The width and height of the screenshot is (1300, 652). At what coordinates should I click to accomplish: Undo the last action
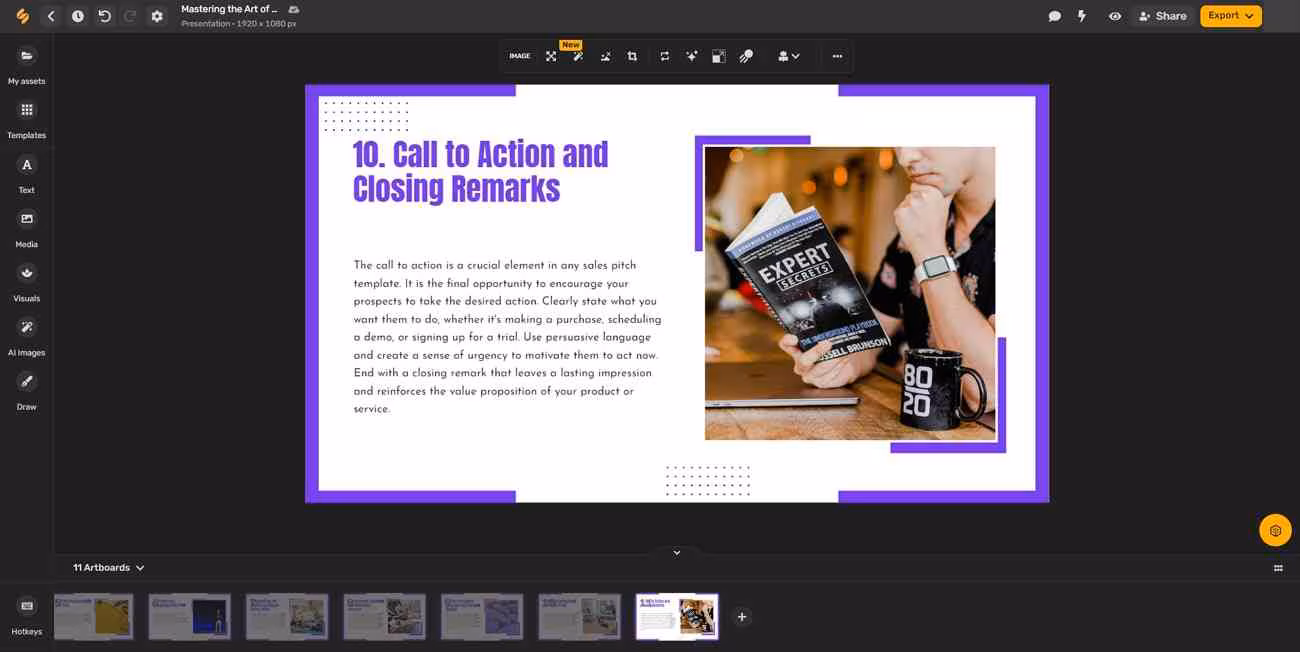104,16
